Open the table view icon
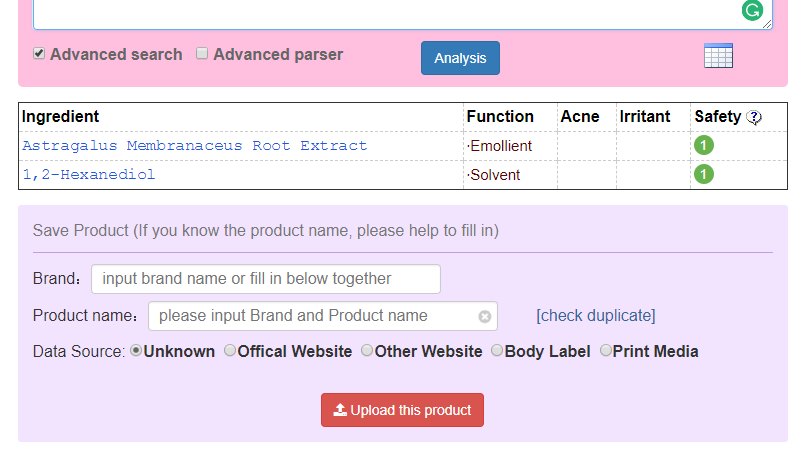 718,56
